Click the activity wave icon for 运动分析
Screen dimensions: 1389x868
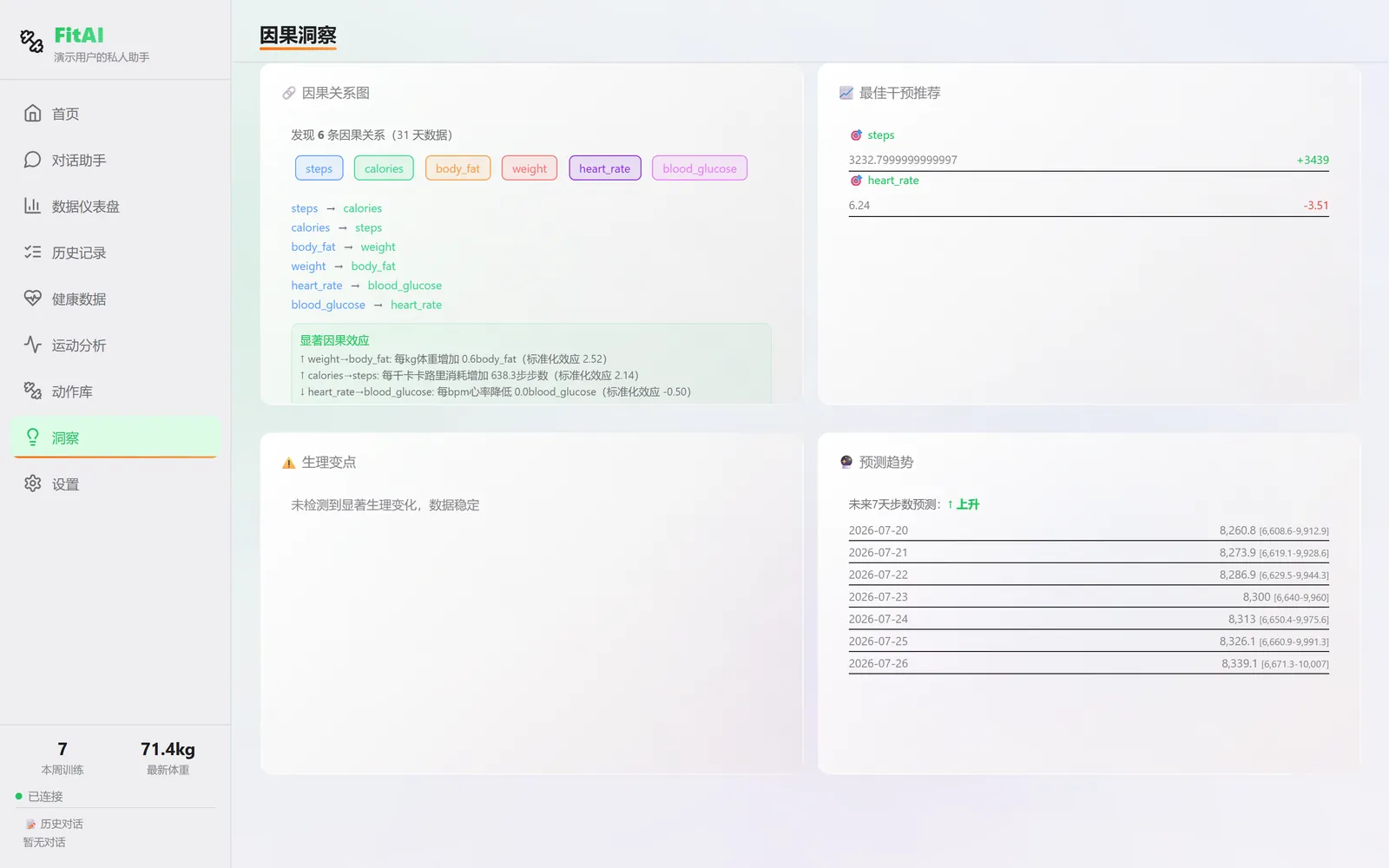(x=33, y=345)
